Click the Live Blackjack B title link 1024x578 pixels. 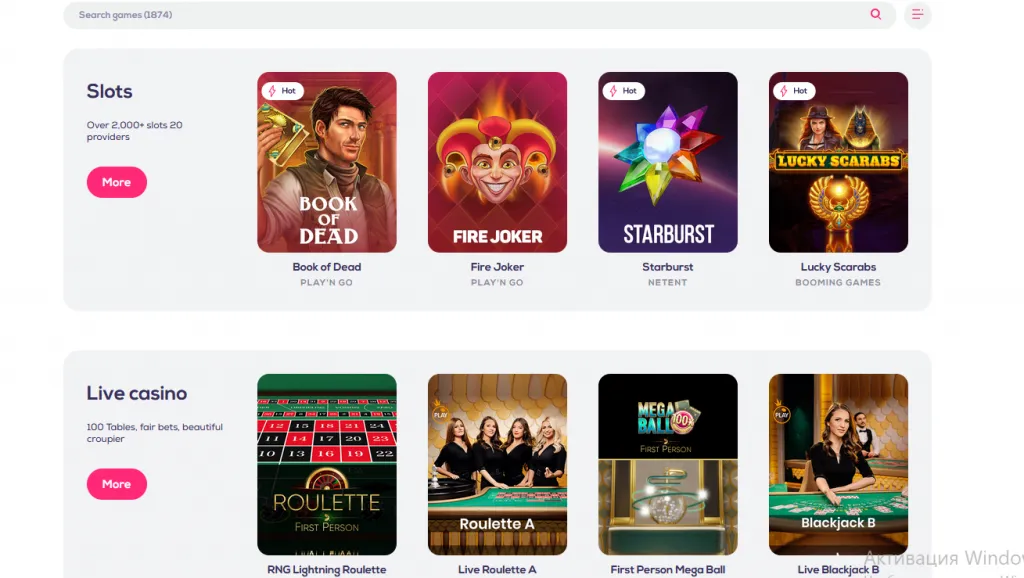point(839,570)
